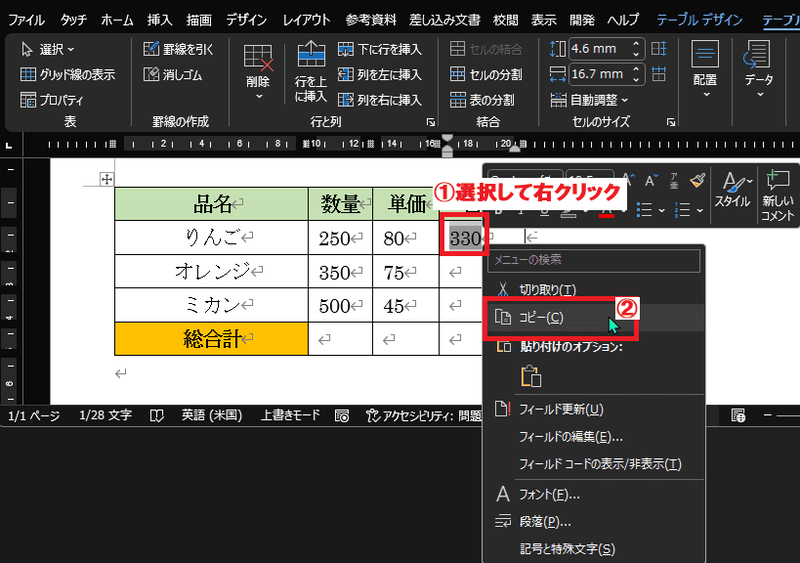The height and width of the screenshot is (563, 800).
Task: Decrease column width with down spinner
Action: coord(636,80)
